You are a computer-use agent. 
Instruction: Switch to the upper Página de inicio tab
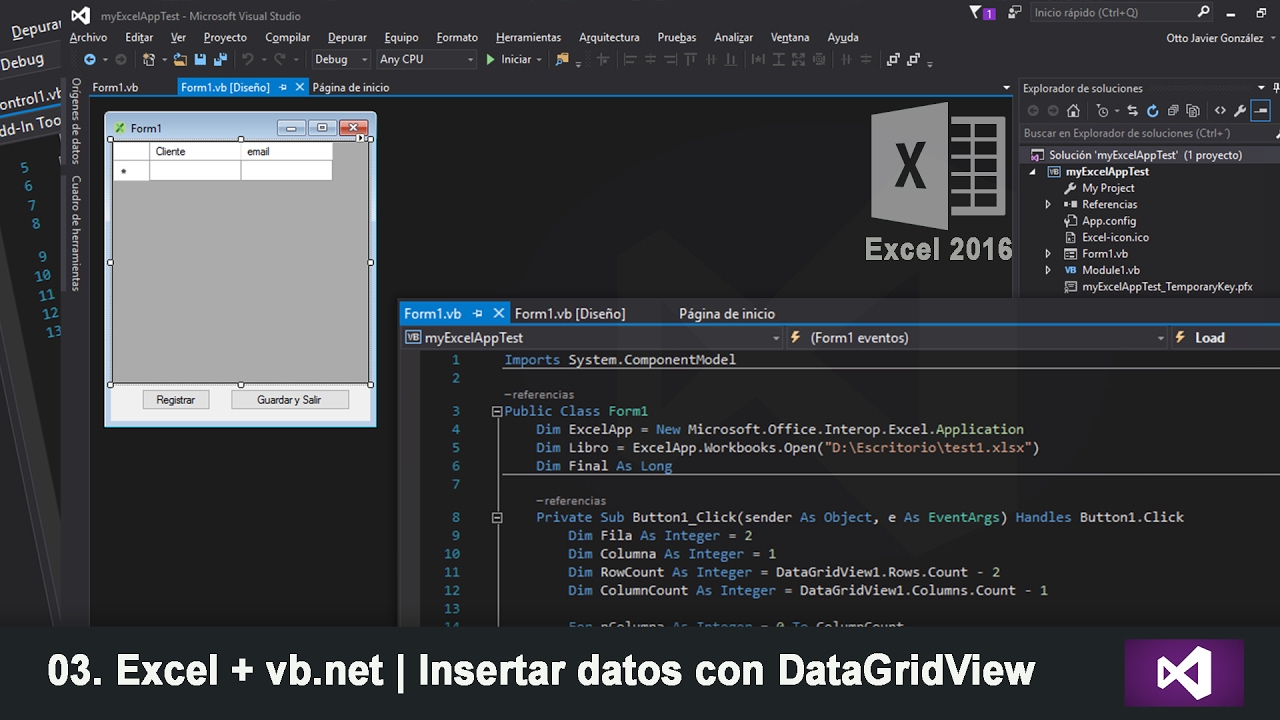[350, 88]
